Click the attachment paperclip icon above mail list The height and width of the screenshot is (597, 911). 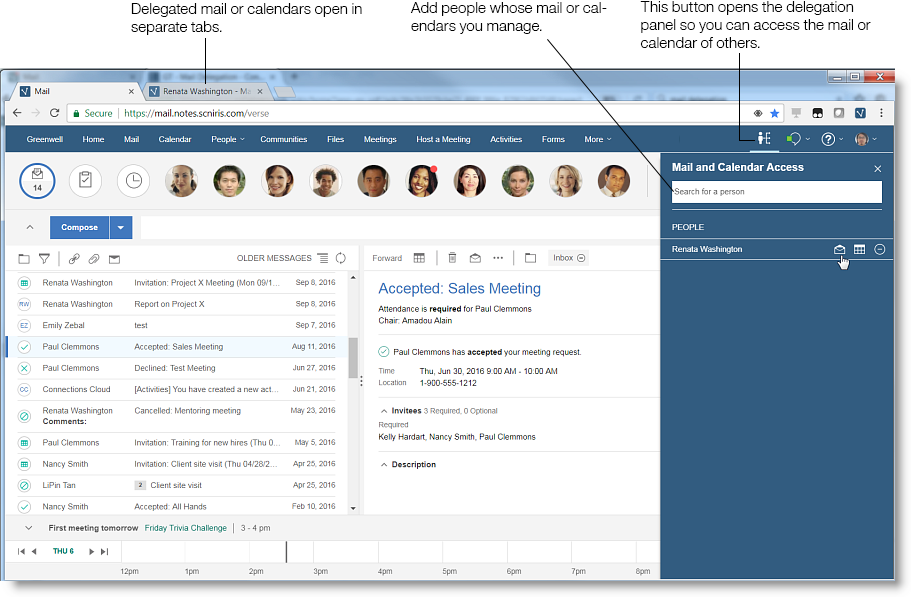(x=93, y=258)
